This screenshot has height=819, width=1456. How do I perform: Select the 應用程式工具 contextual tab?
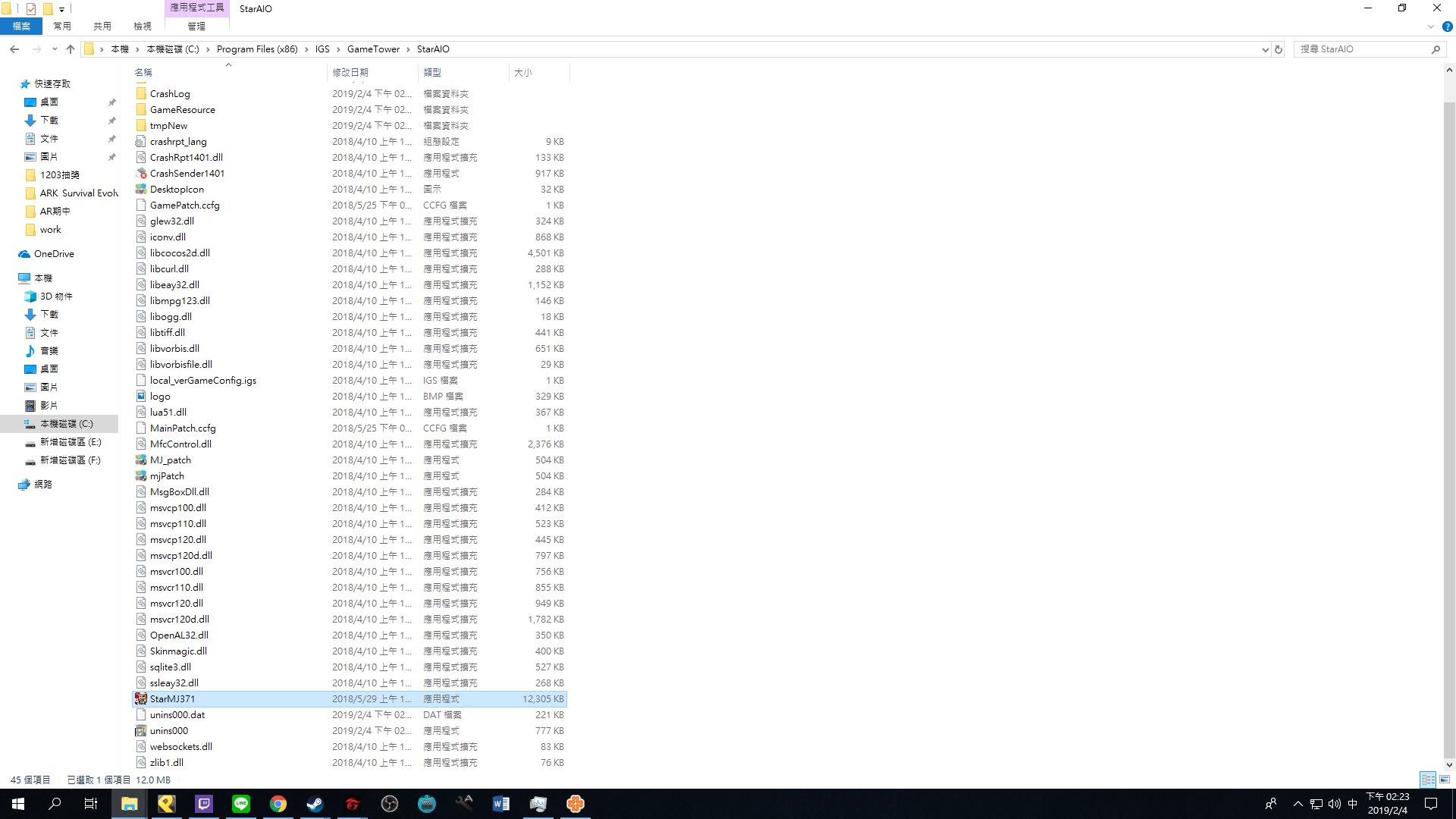[x=196, y=8]
